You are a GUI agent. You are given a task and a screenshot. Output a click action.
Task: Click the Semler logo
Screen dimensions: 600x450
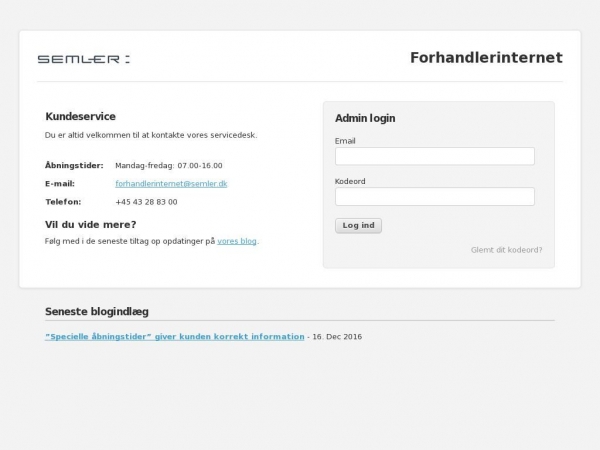click(84, 59)
